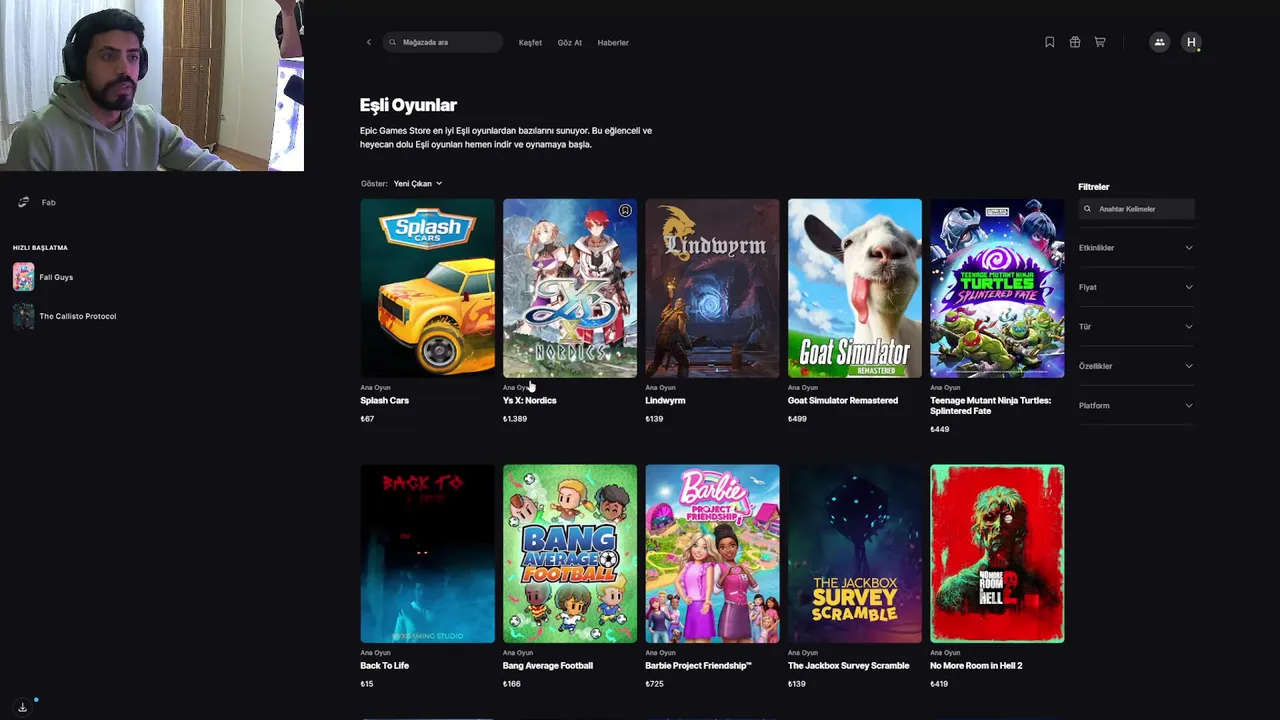Click the Fab label in the sidebar

pos(48,202)
